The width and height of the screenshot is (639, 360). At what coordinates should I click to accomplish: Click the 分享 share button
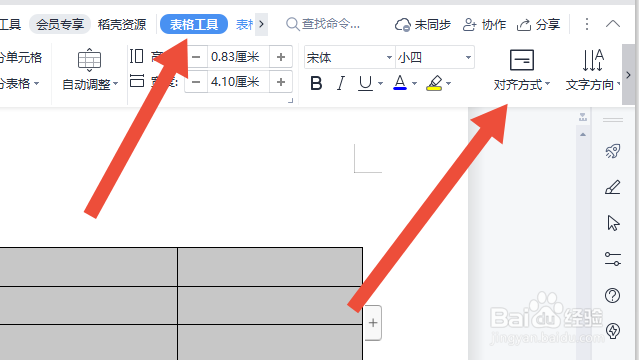pos(538,24)
